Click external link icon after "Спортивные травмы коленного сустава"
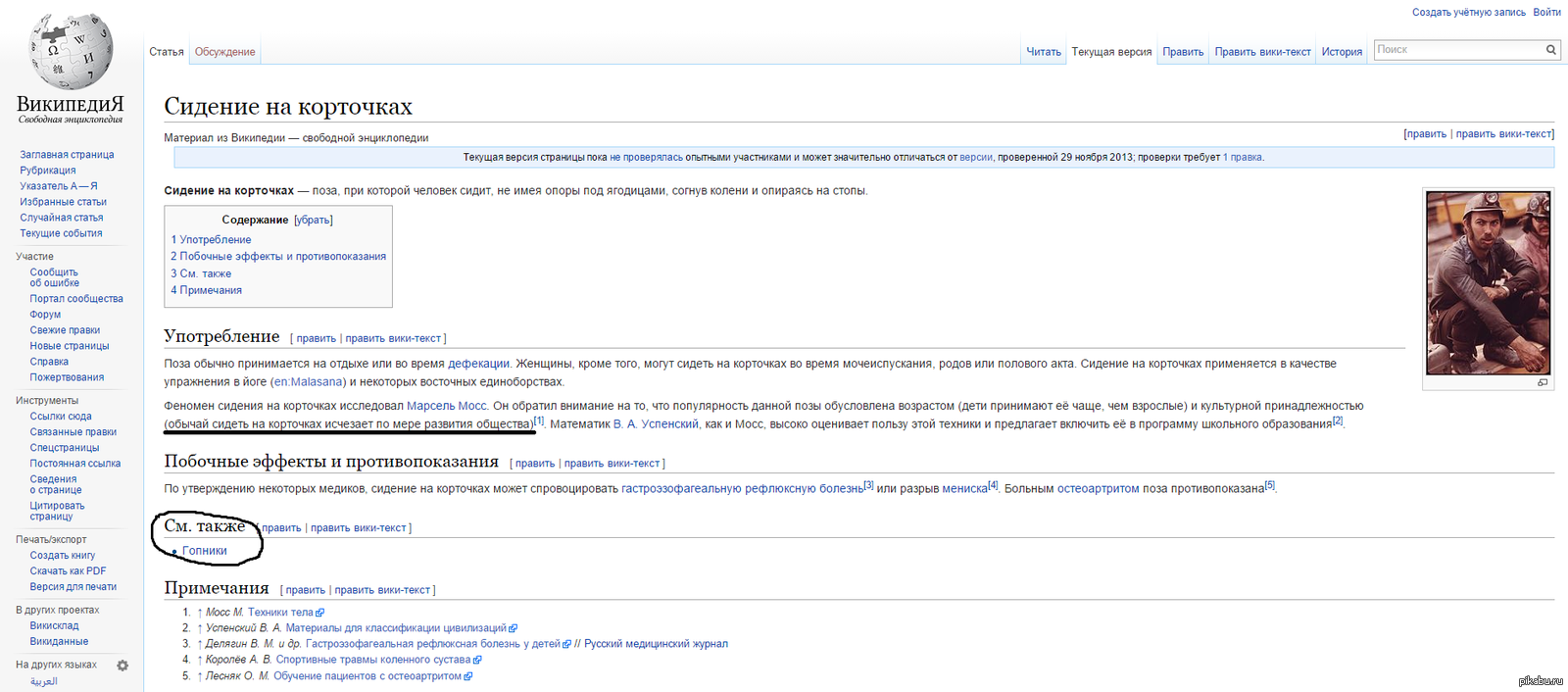 click(x=477, y=661)
